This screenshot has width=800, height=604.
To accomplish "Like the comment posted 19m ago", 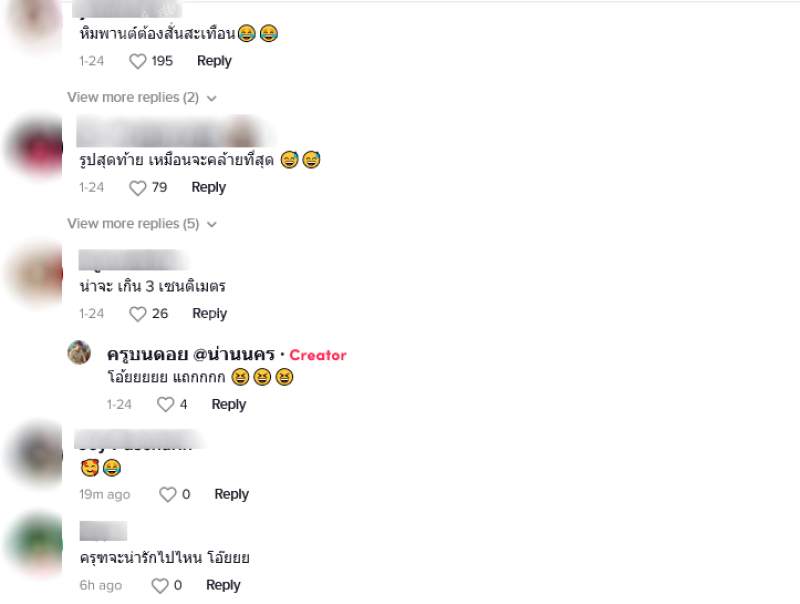I will tap(168, 494).
